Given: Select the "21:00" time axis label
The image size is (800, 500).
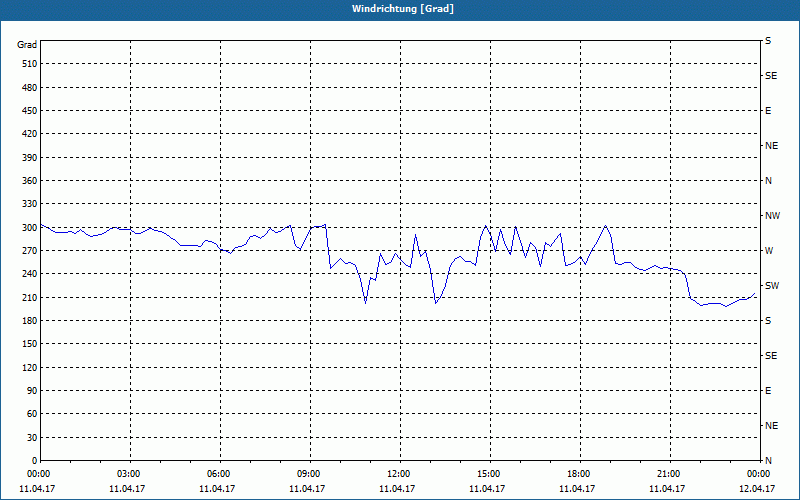Looking at the screenshot, I should coord(668,474).
